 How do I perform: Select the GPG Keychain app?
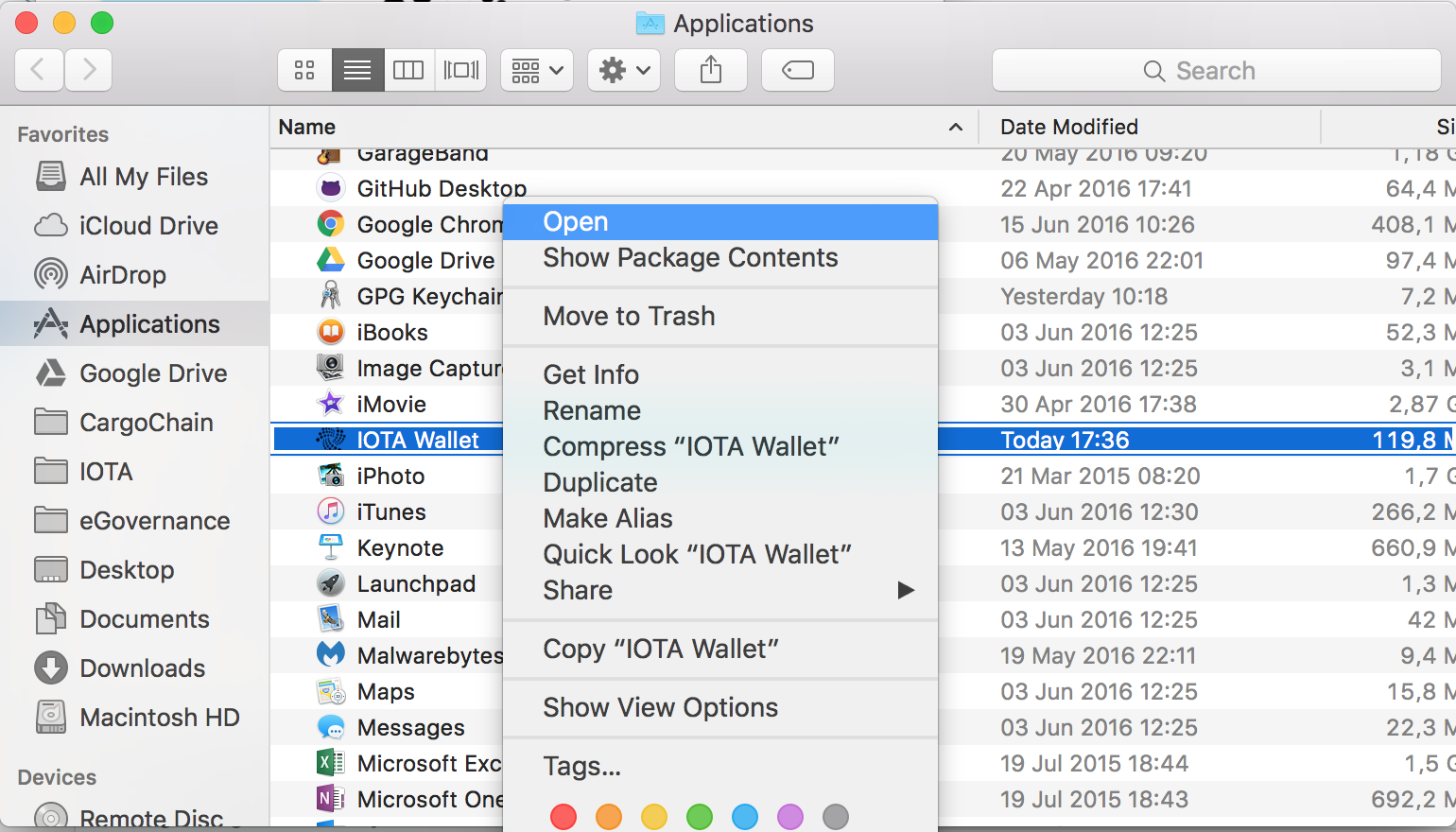click(429, 297)
